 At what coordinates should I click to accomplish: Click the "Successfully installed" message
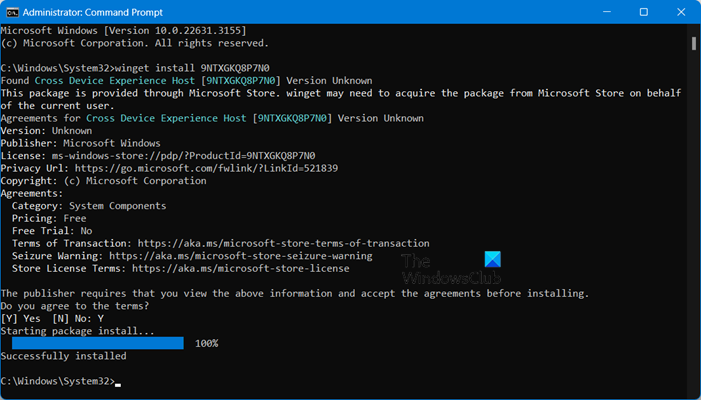tap(63, 356)
